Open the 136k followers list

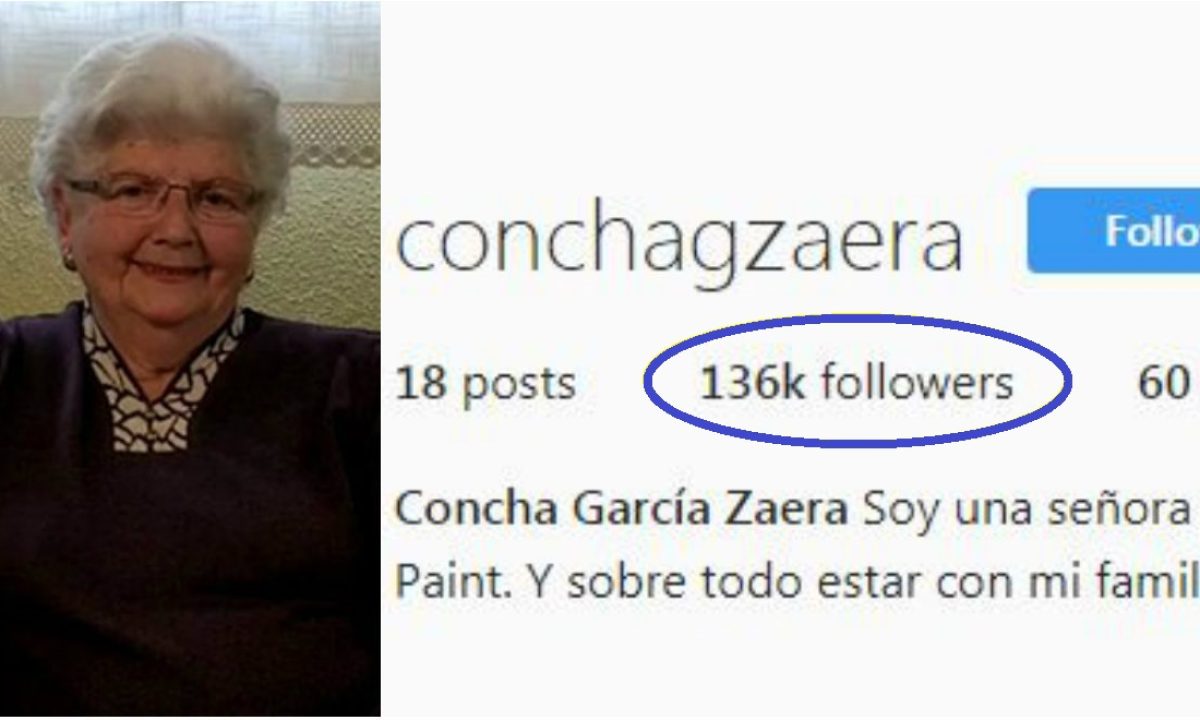pyautogui.click(x=856, y=383)
